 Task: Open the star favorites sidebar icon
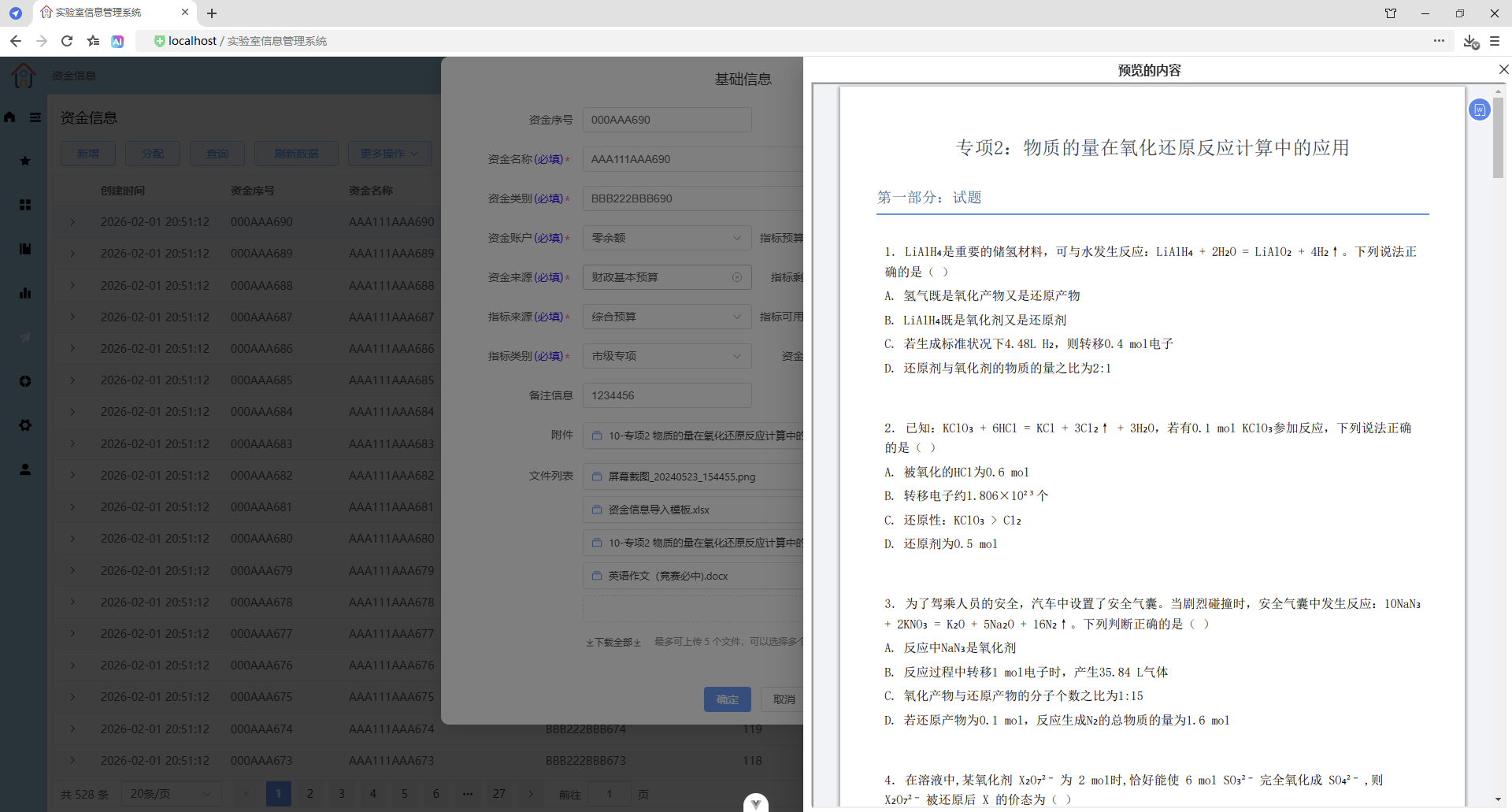coord(25,161)
